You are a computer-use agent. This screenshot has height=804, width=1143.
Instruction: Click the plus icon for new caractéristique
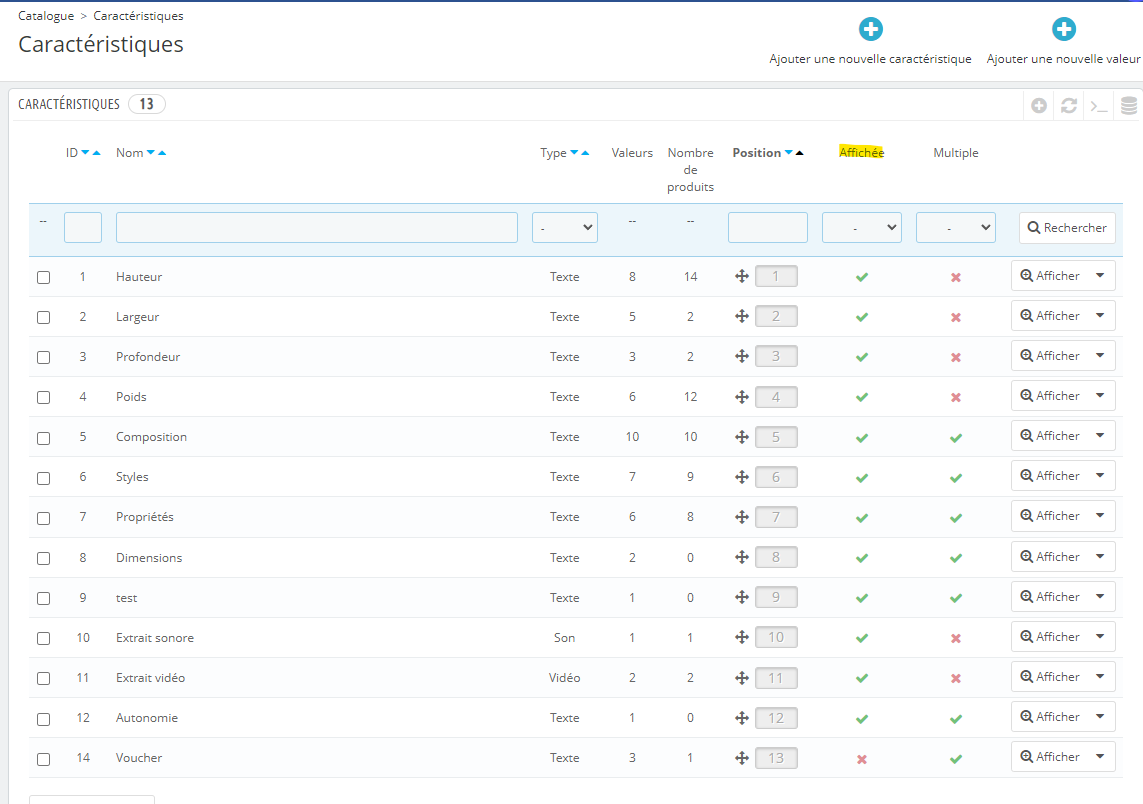[870, 29]
